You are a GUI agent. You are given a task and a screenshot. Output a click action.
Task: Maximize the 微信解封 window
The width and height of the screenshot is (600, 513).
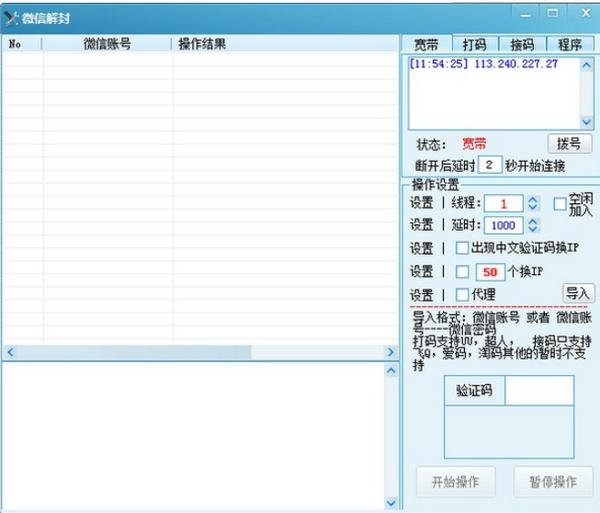pos(552,13)
